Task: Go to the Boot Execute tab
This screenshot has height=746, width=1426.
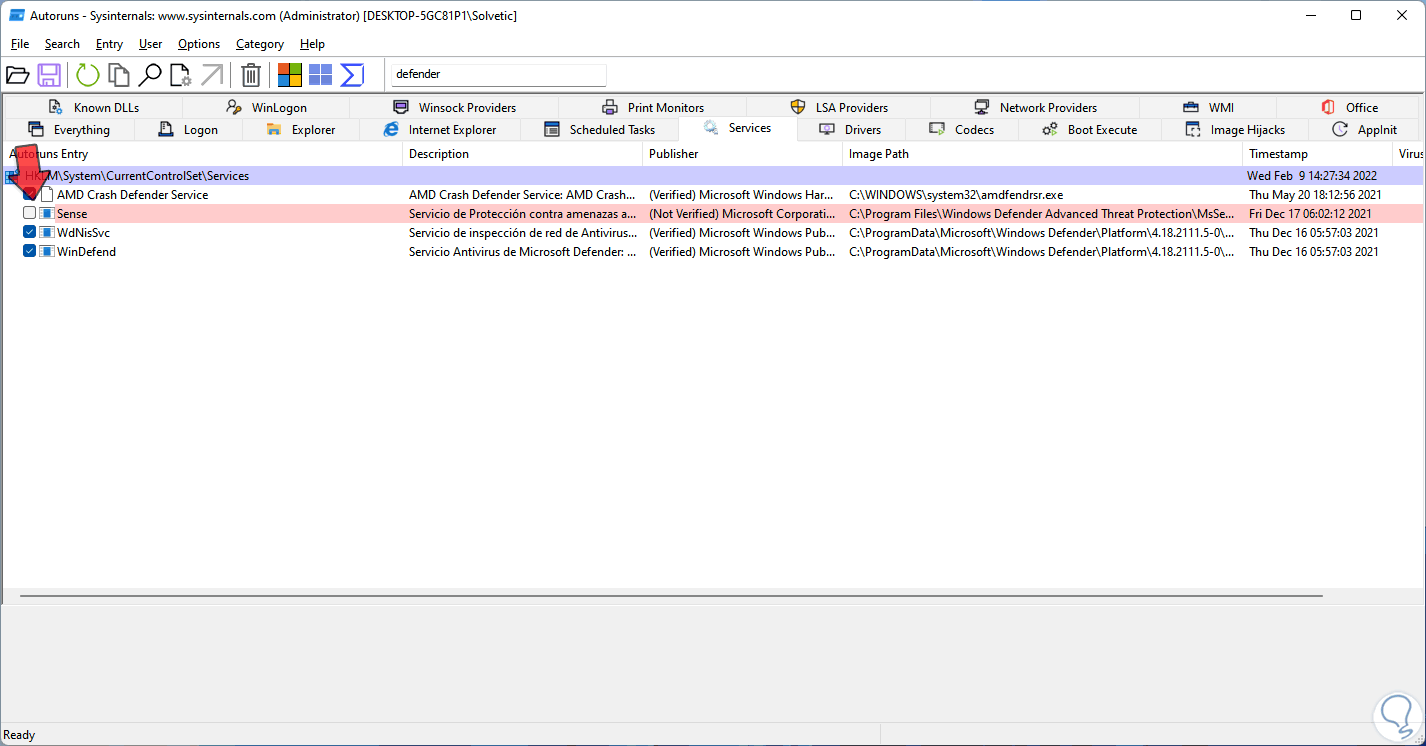Action: coord(1090,129)
